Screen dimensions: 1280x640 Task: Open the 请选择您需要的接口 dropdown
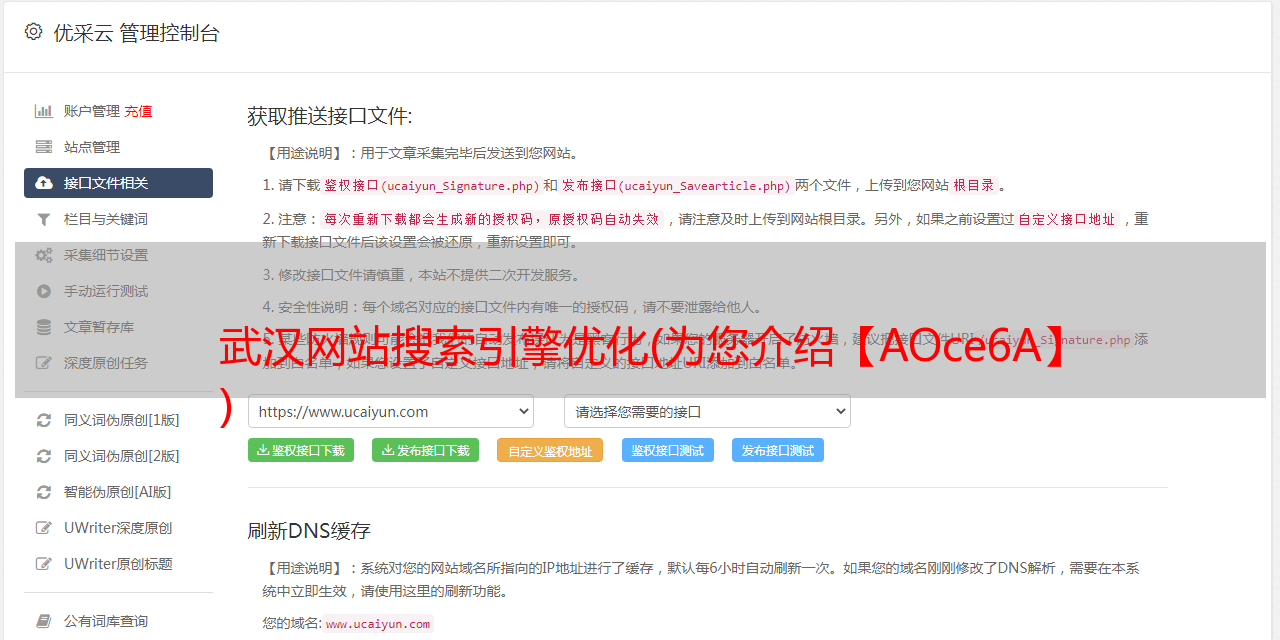click(707, 412)
